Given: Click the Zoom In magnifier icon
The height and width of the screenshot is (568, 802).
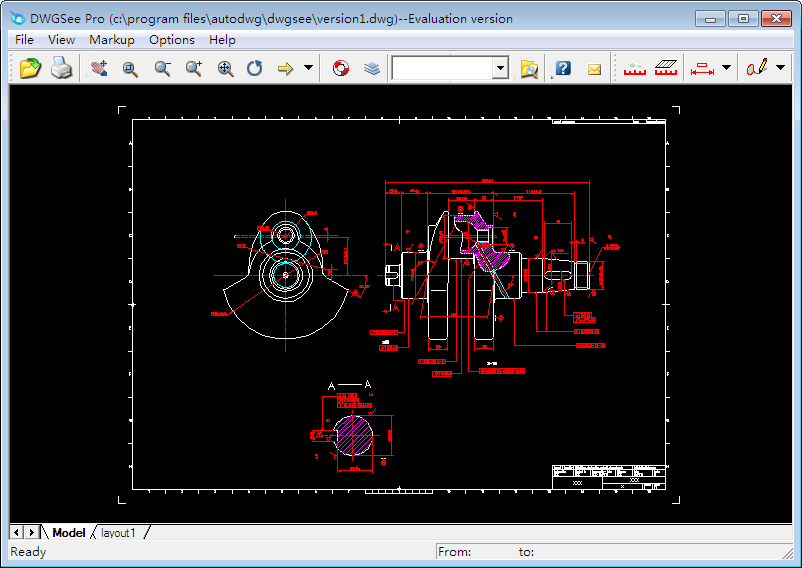Looking at the screenshot, I should pos(193,68).
